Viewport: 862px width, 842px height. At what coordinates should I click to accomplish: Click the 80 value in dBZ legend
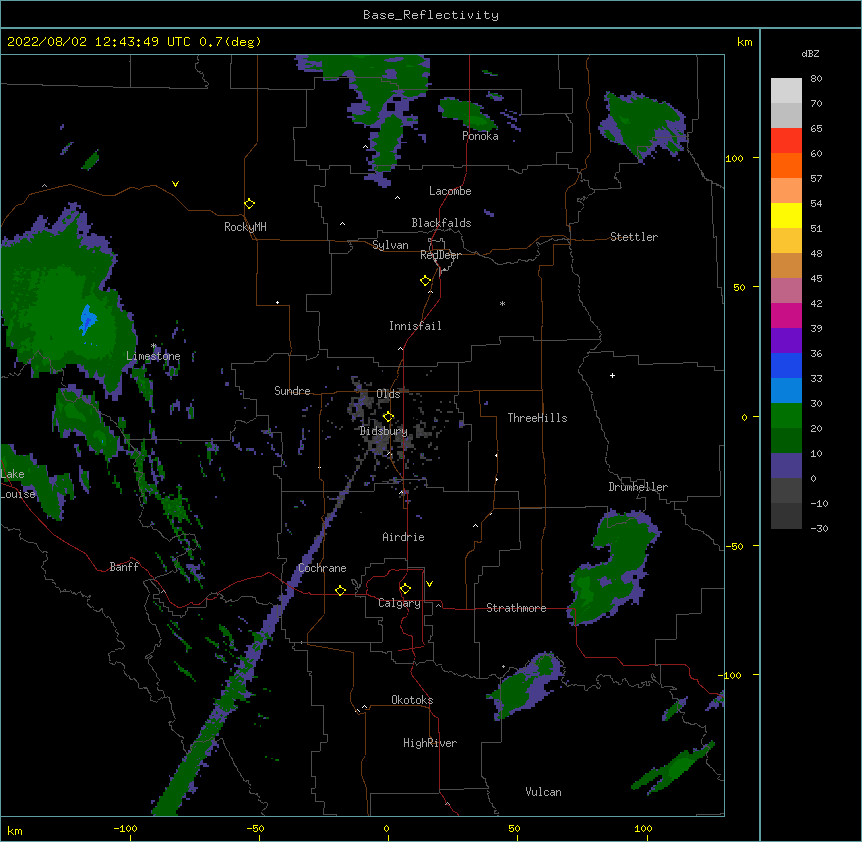[816, 79]
